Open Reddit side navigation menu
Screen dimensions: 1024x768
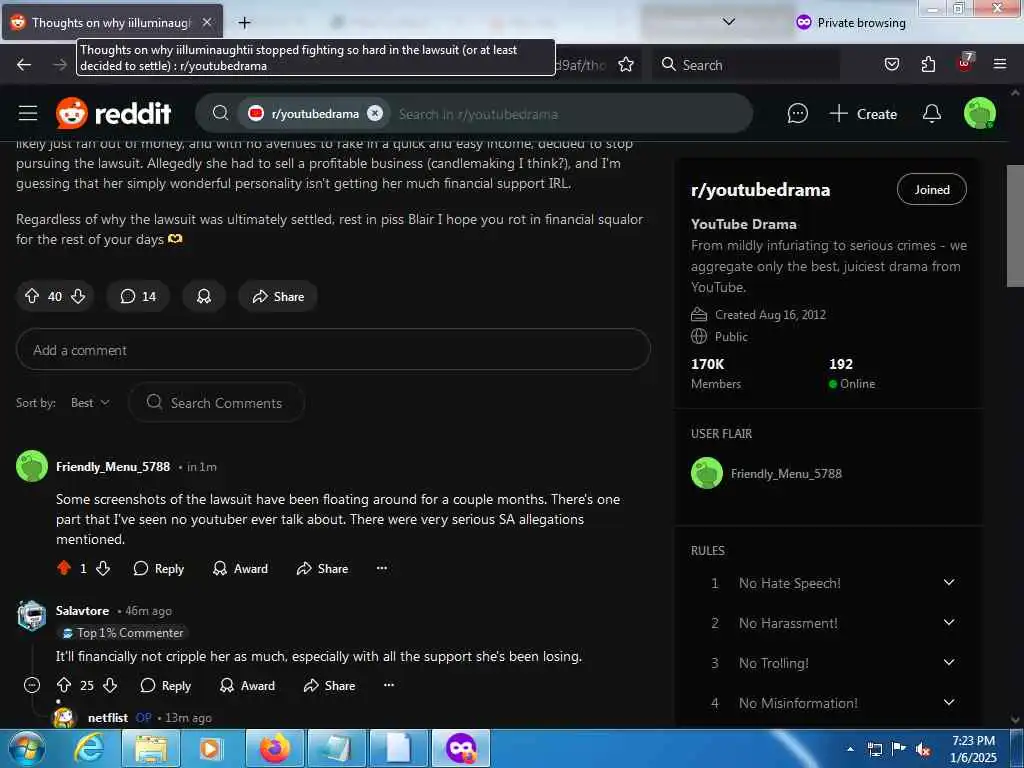(27, 114)
